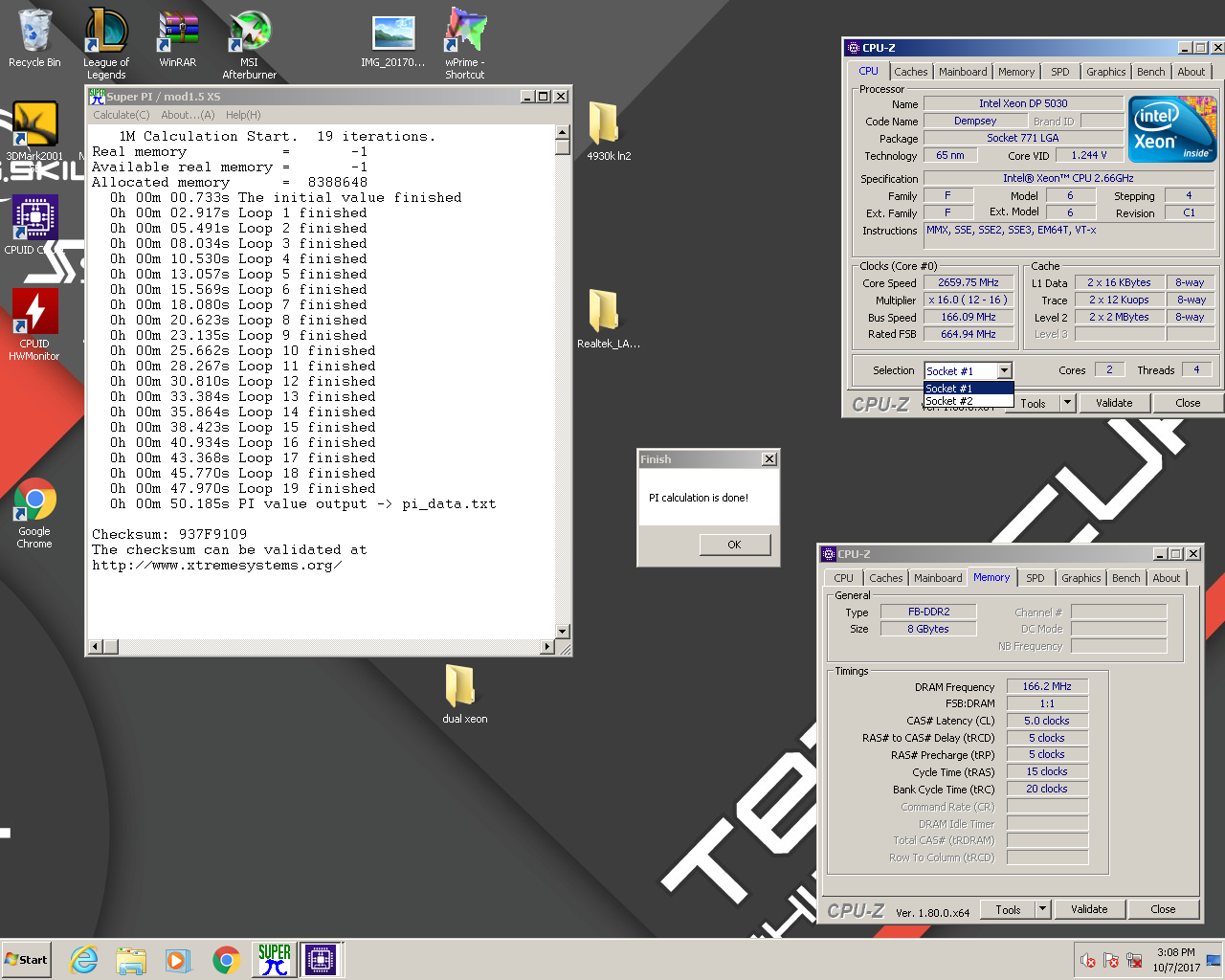
Task: Switch to Bench tab in top CPU-Z
Action: point(1151,72)
